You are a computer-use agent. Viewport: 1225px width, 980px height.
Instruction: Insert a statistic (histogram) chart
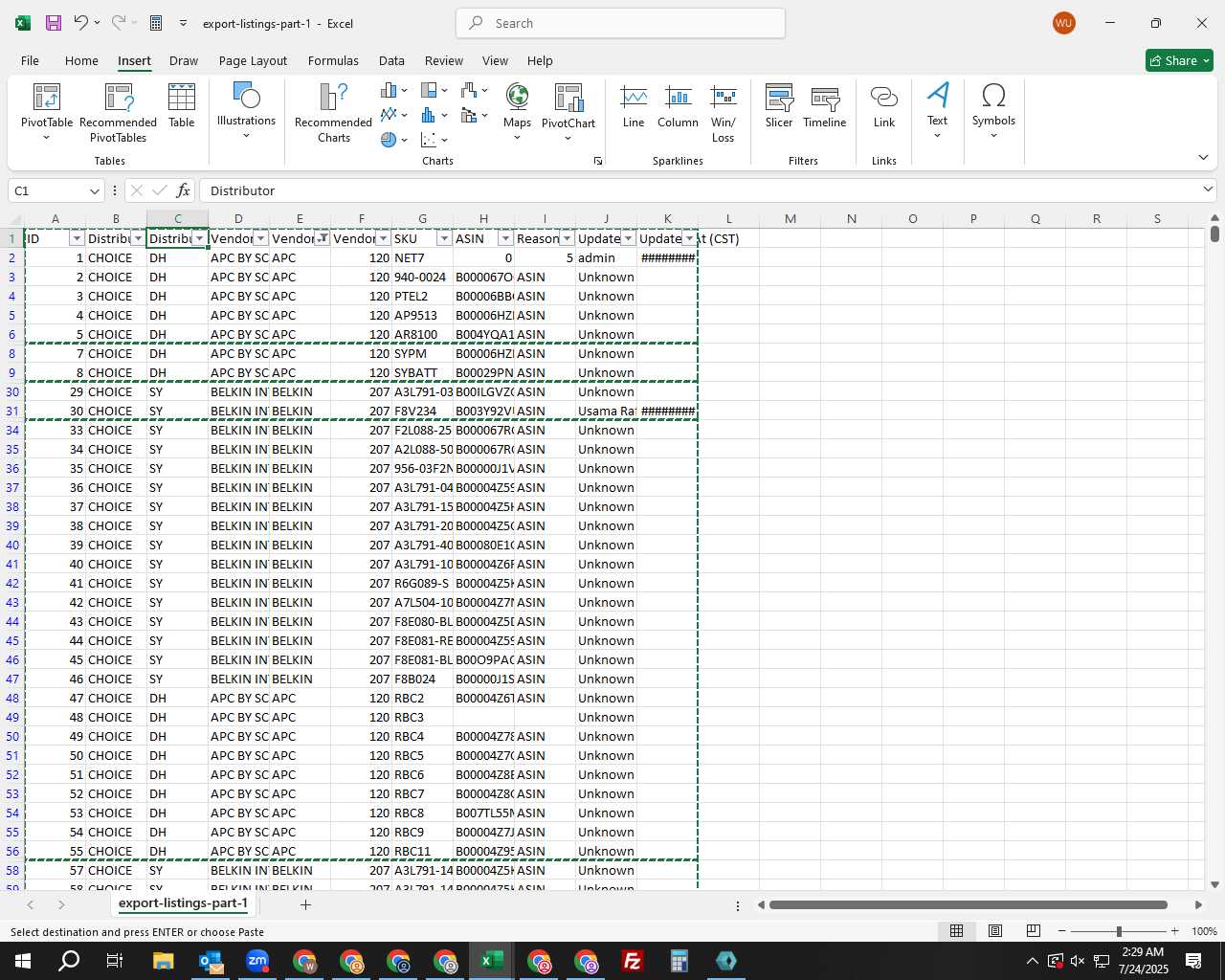[x=434, y=115]
